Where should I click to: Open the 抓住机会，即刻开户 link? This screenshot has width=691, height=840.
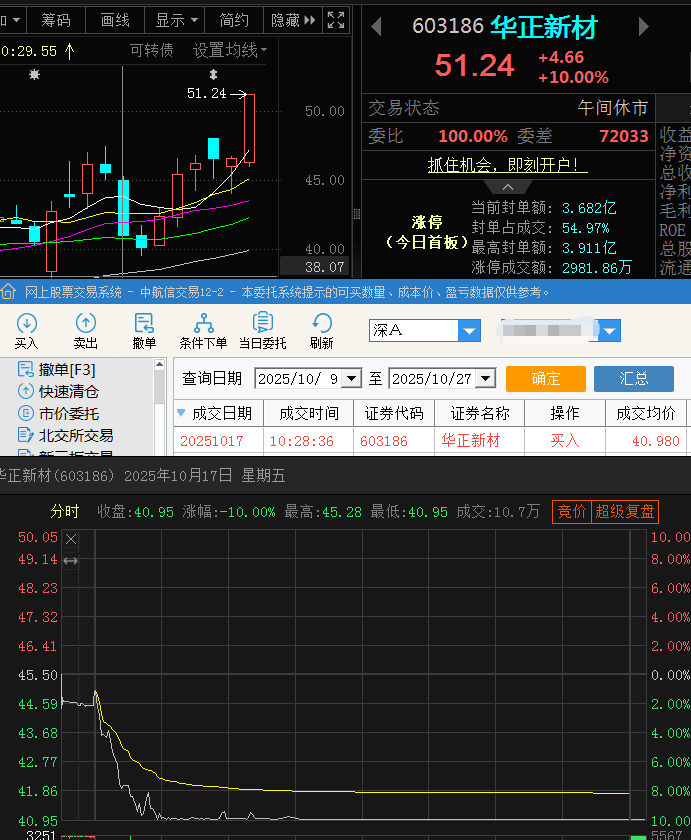pyautogui.click(x=507, y=164)
